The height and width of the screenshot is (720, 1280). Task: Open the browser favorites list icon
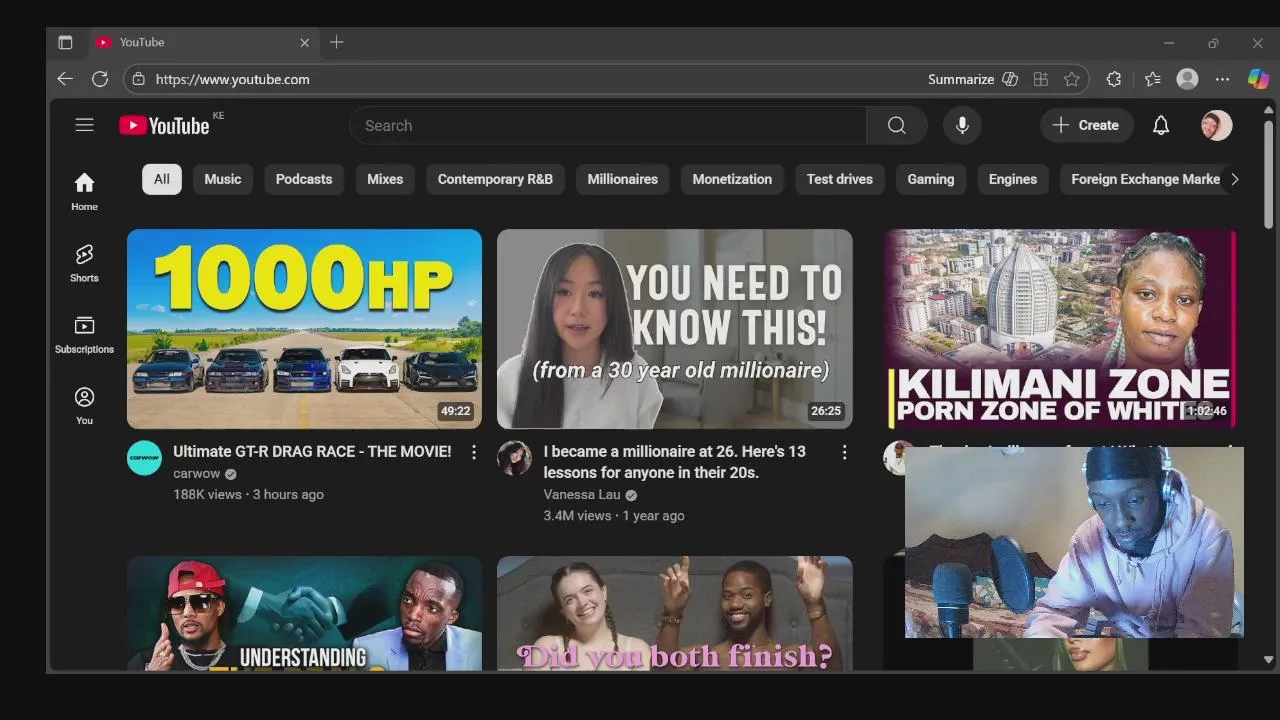coord(1152,79)
